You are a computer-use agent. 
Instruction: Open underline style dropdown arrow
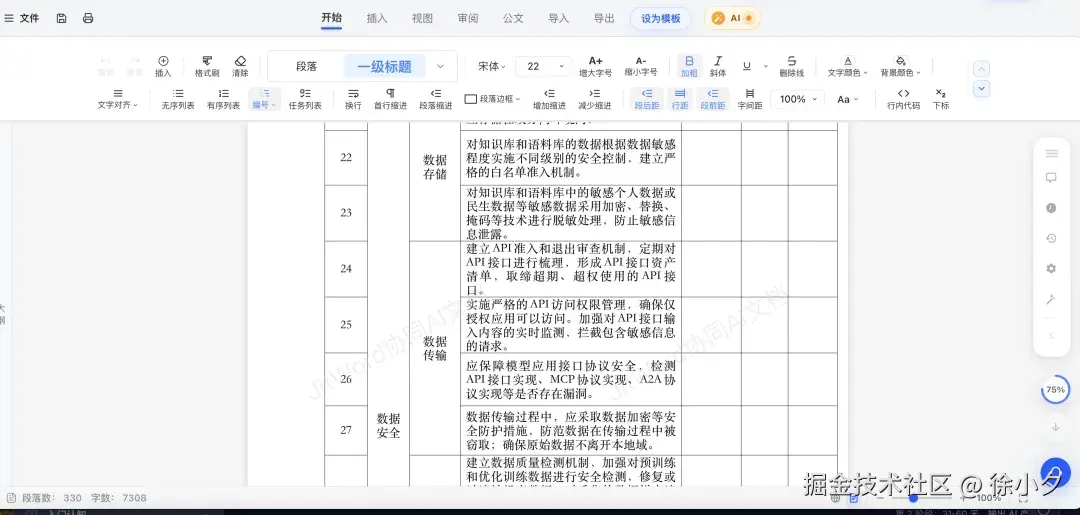(765, 66)
